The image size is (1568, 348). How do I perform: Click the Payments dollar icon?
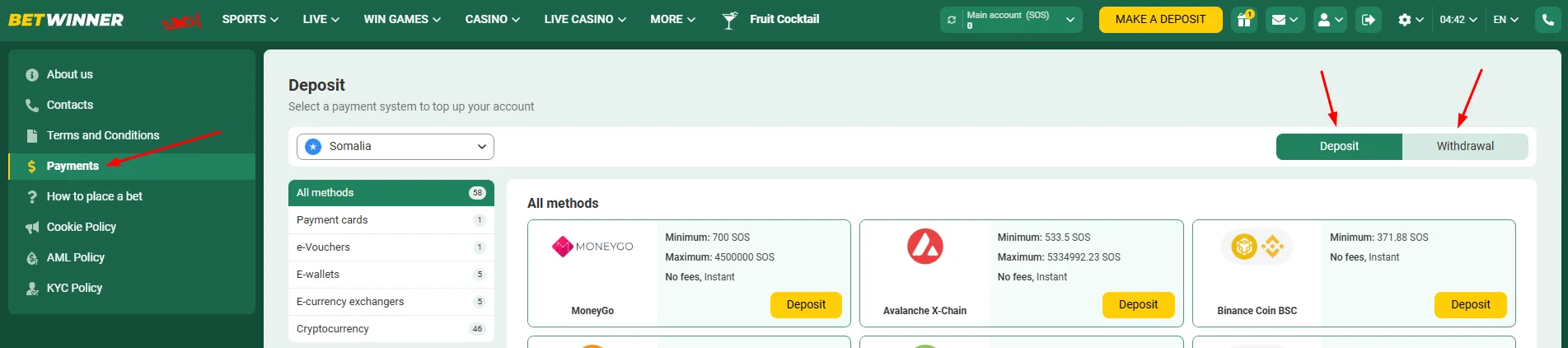(x=32, y=167)
